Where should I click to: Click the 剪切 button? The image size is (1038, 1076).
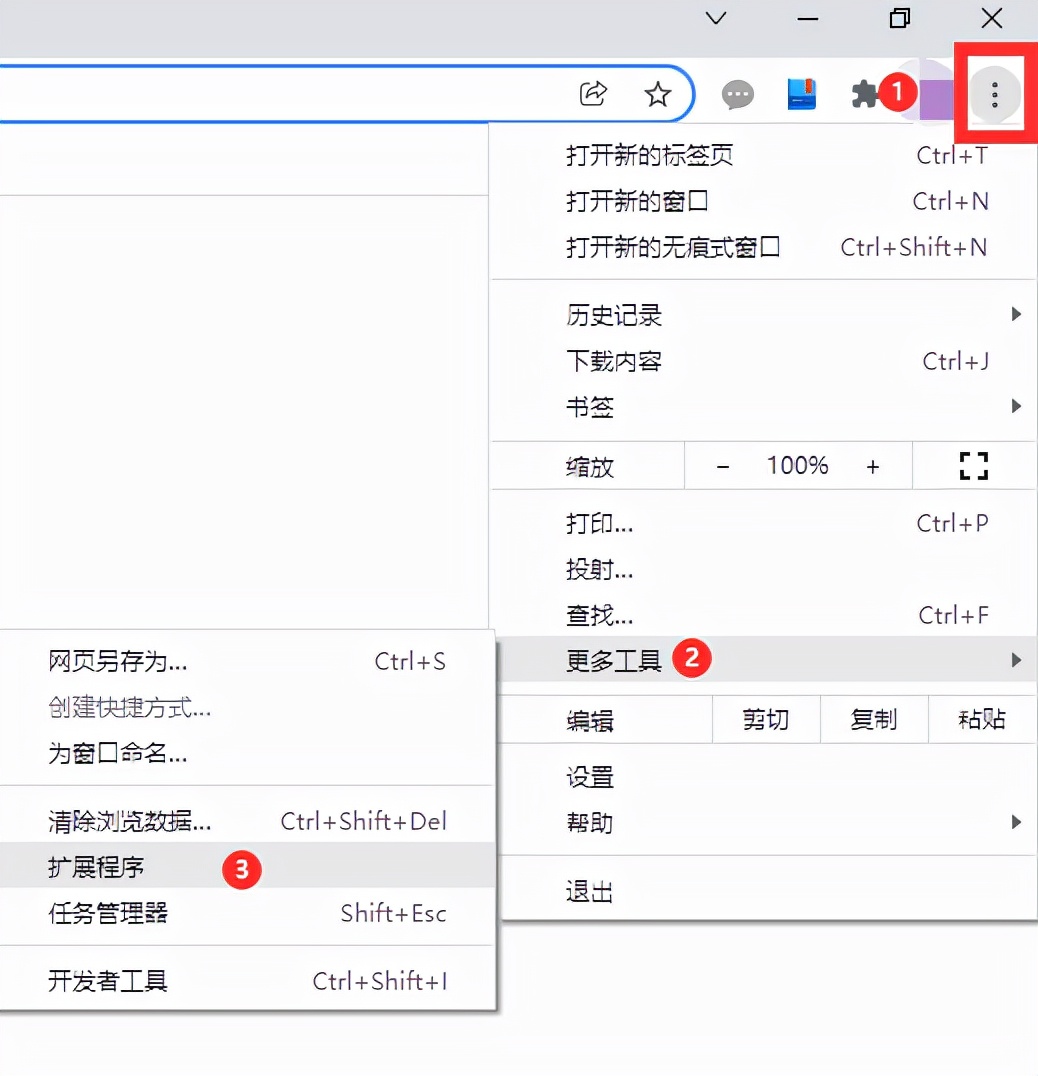[x=766, y=720]
